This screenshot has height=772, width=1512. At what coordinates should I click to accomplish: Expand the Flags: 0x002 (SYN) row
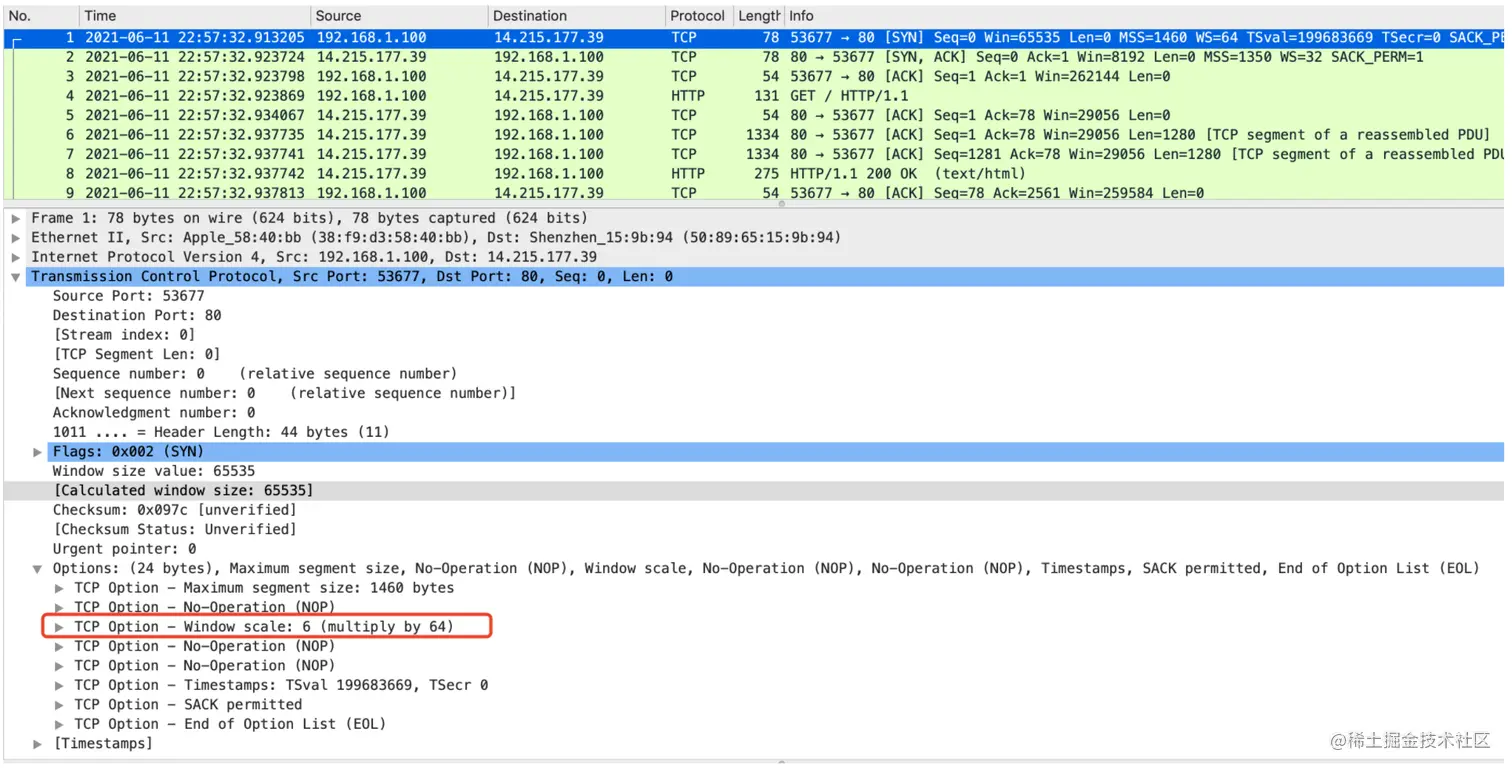tap(38, 452)
